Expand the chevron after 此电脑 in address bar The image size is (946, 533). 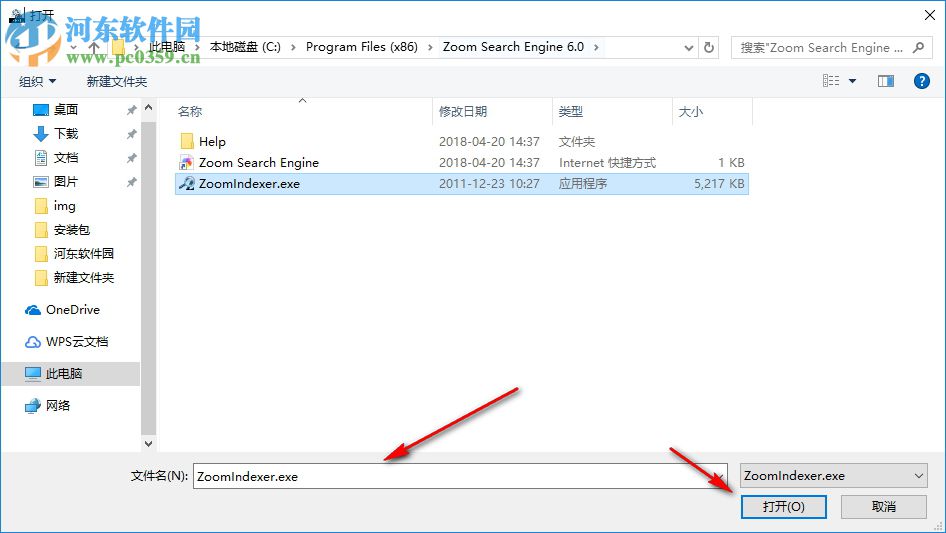coord(197,47)
